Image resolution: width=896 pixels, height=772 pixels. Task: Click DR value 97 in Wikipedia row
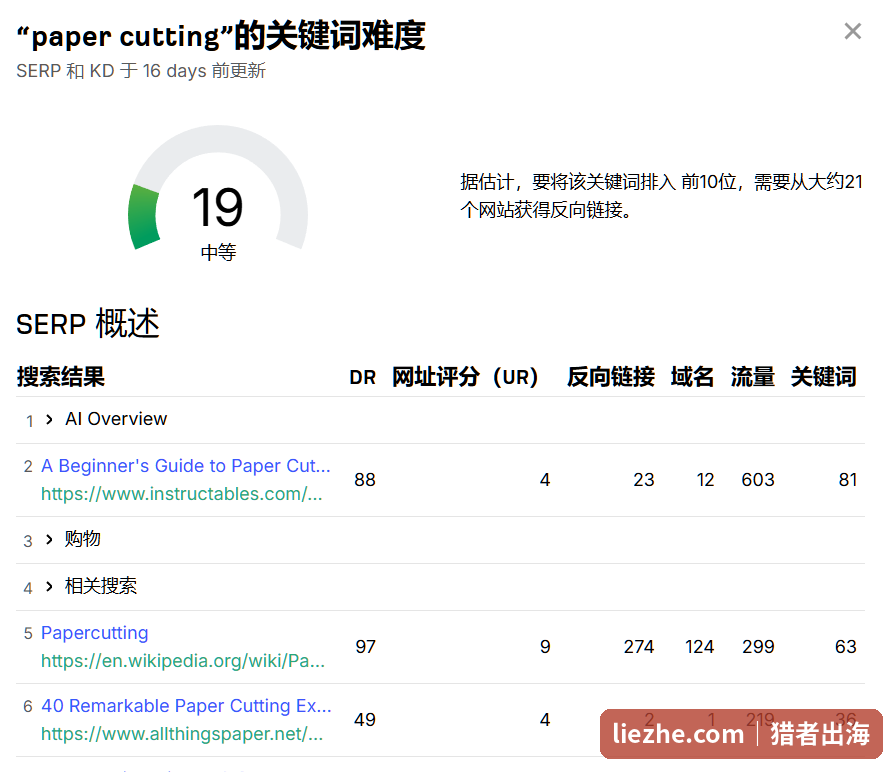click(366, 647)
